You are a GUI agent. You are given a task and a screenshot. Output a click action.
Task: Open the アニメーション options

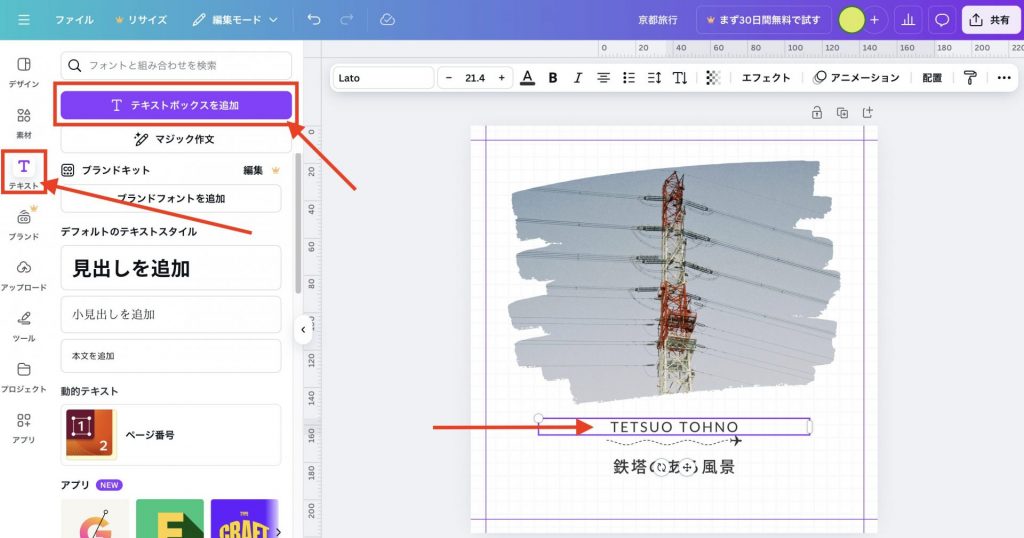(856, 78)
